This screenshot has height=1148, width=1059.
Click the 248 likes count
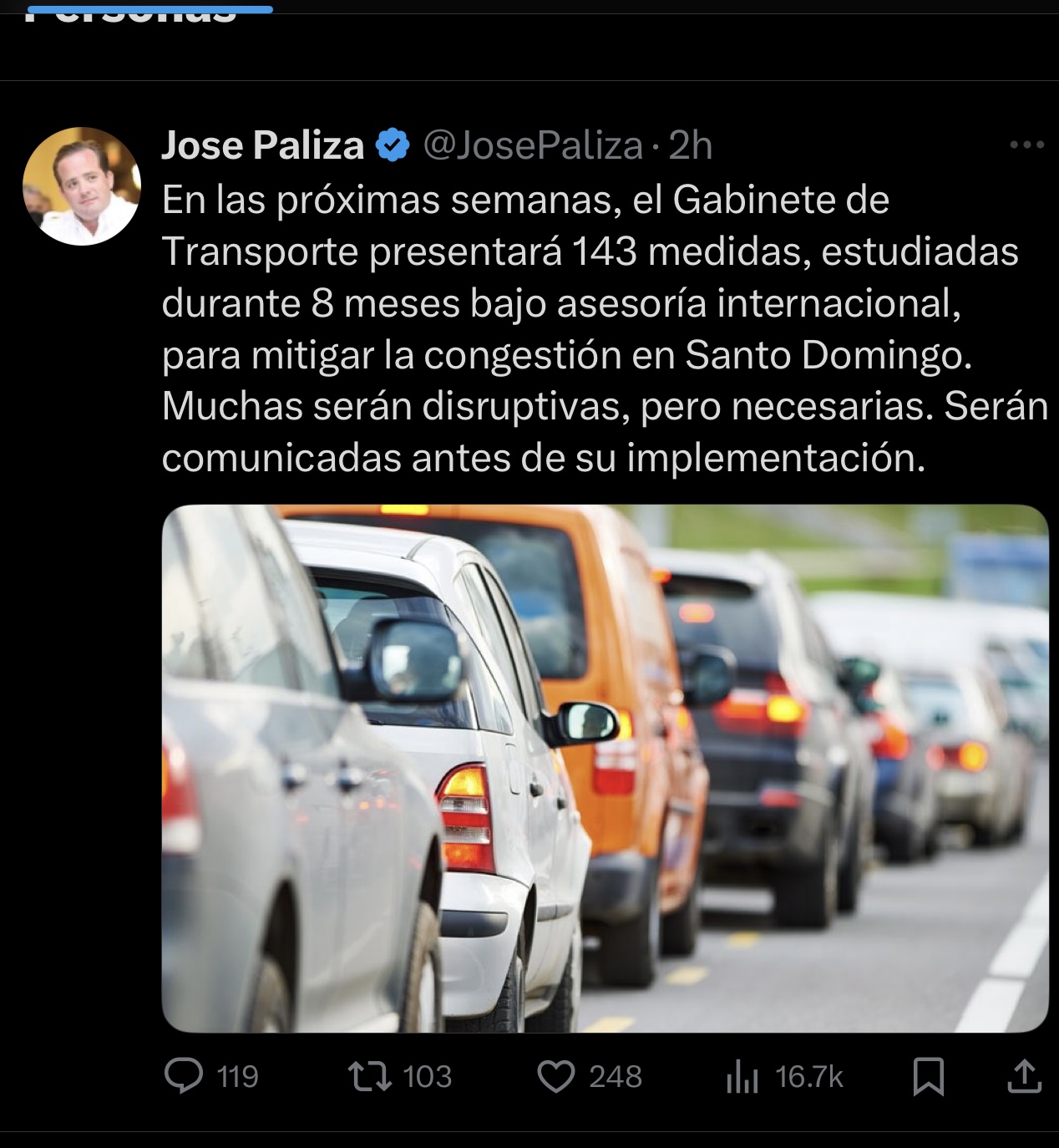pyautogui.click(x=616, y=1077)
